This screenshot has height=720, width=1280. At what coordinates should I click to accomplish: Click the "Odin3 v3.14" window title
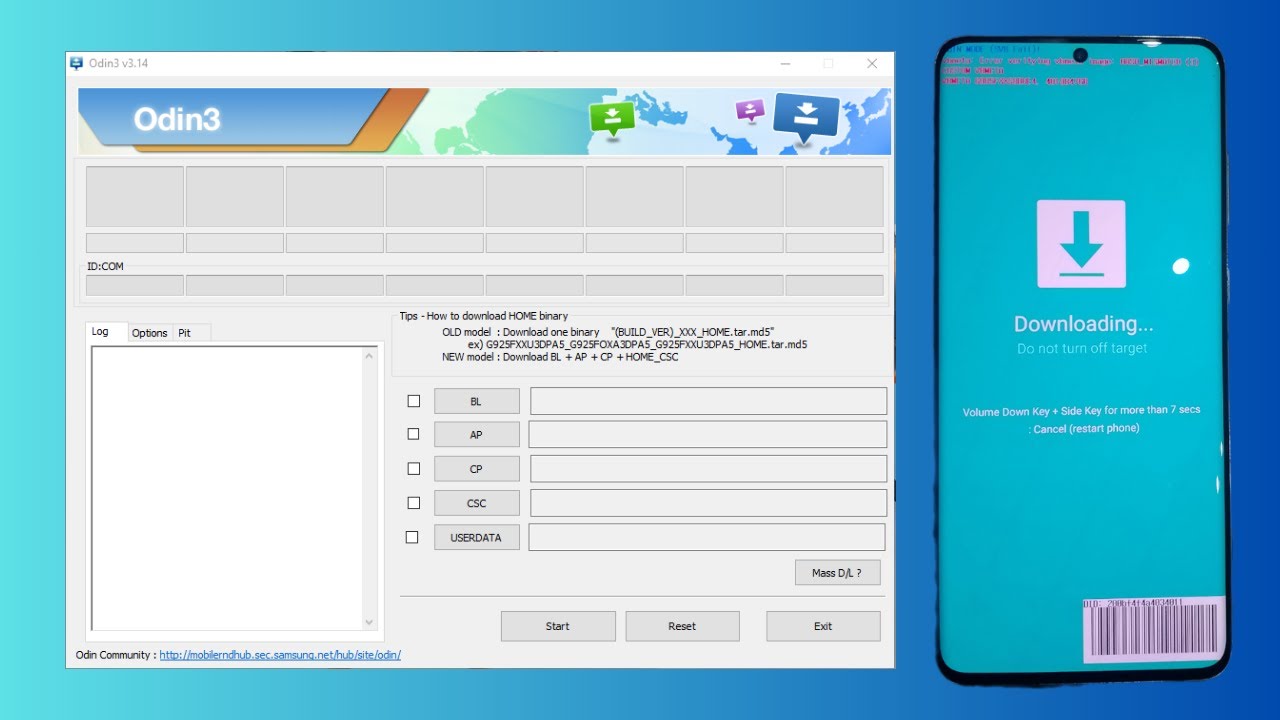tap(119, 63)
